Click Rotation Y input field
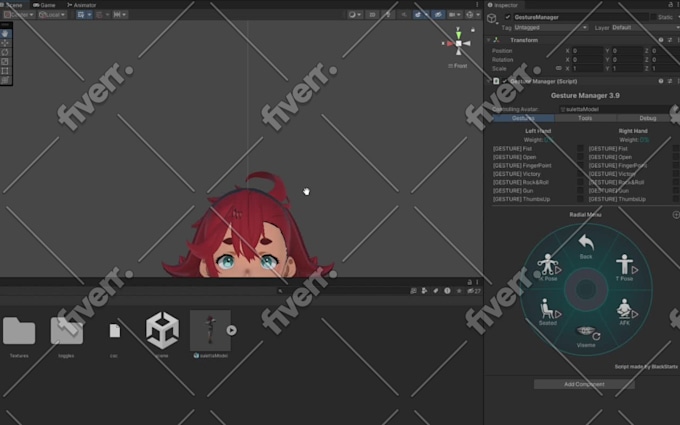Screen dimensions: 680x425 (627, 59)
